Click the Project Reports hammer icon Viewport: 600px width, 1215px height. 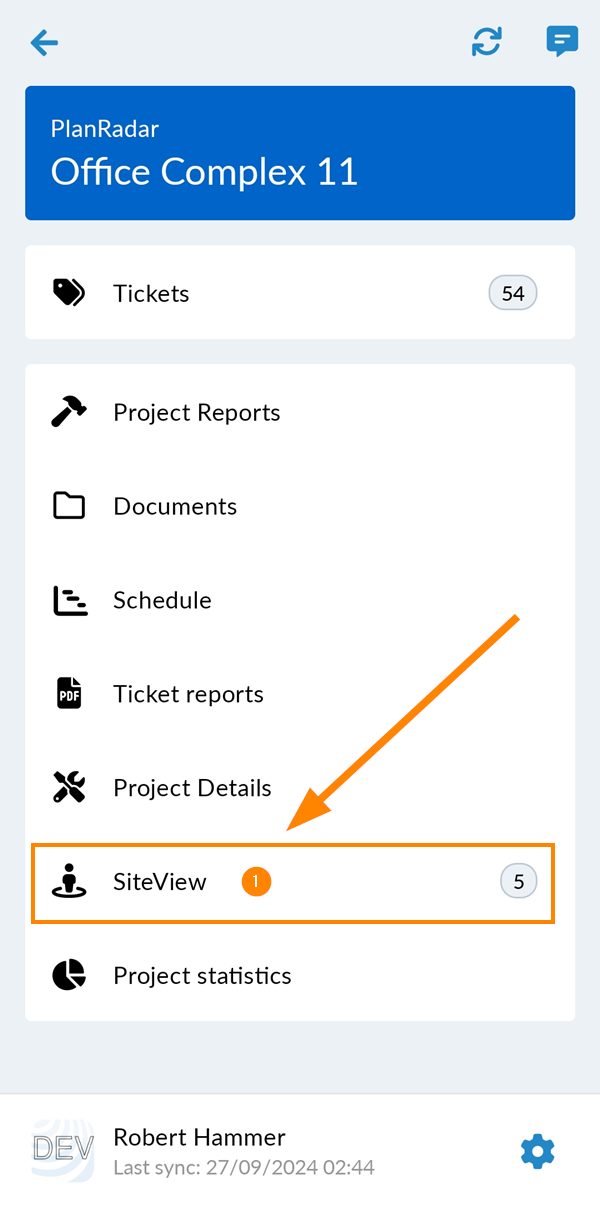69,412
